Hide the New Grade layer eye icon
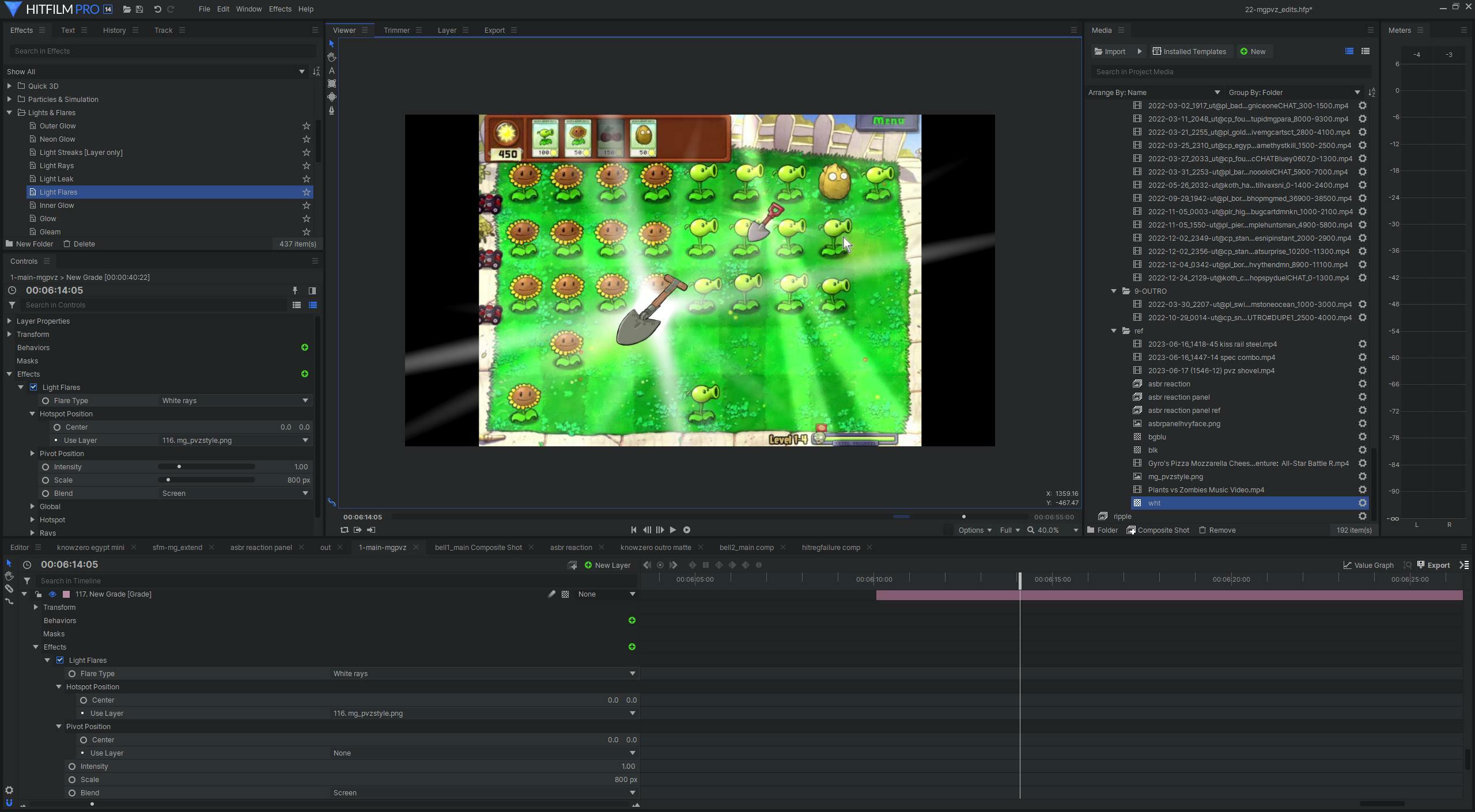 coord(52,594)
